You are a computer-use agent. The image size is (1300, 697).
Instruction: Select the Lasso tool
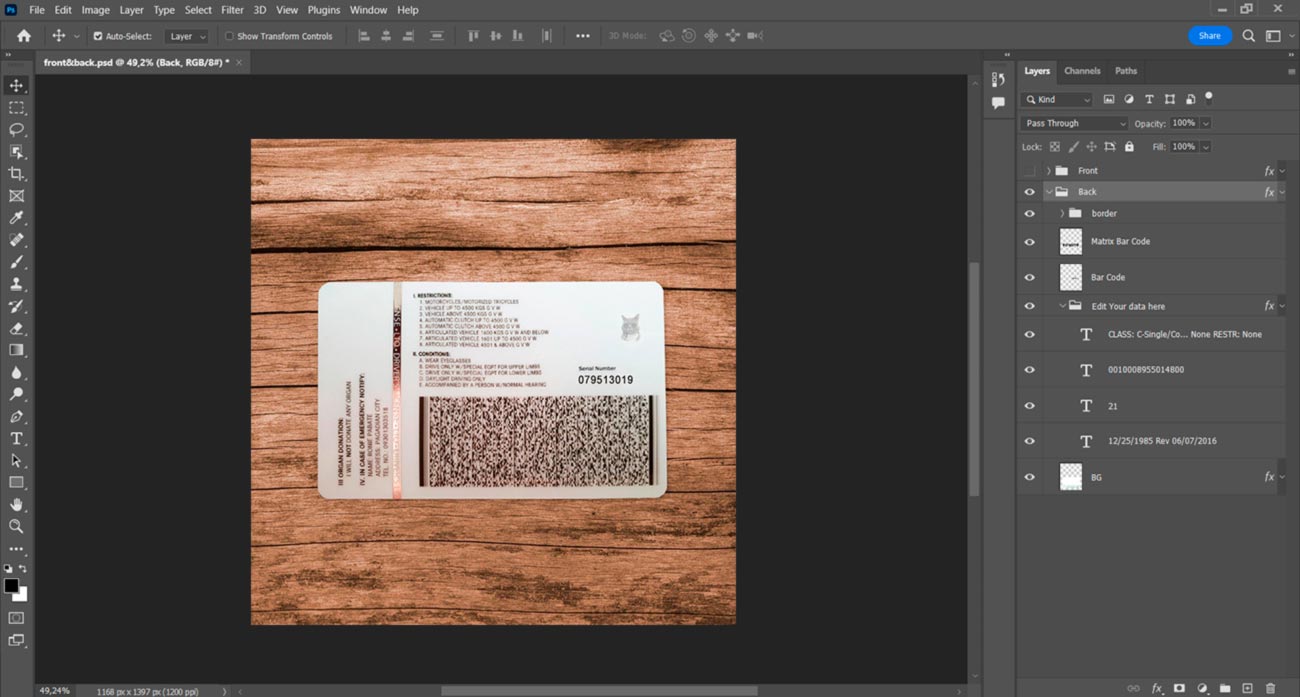(16, 130)
